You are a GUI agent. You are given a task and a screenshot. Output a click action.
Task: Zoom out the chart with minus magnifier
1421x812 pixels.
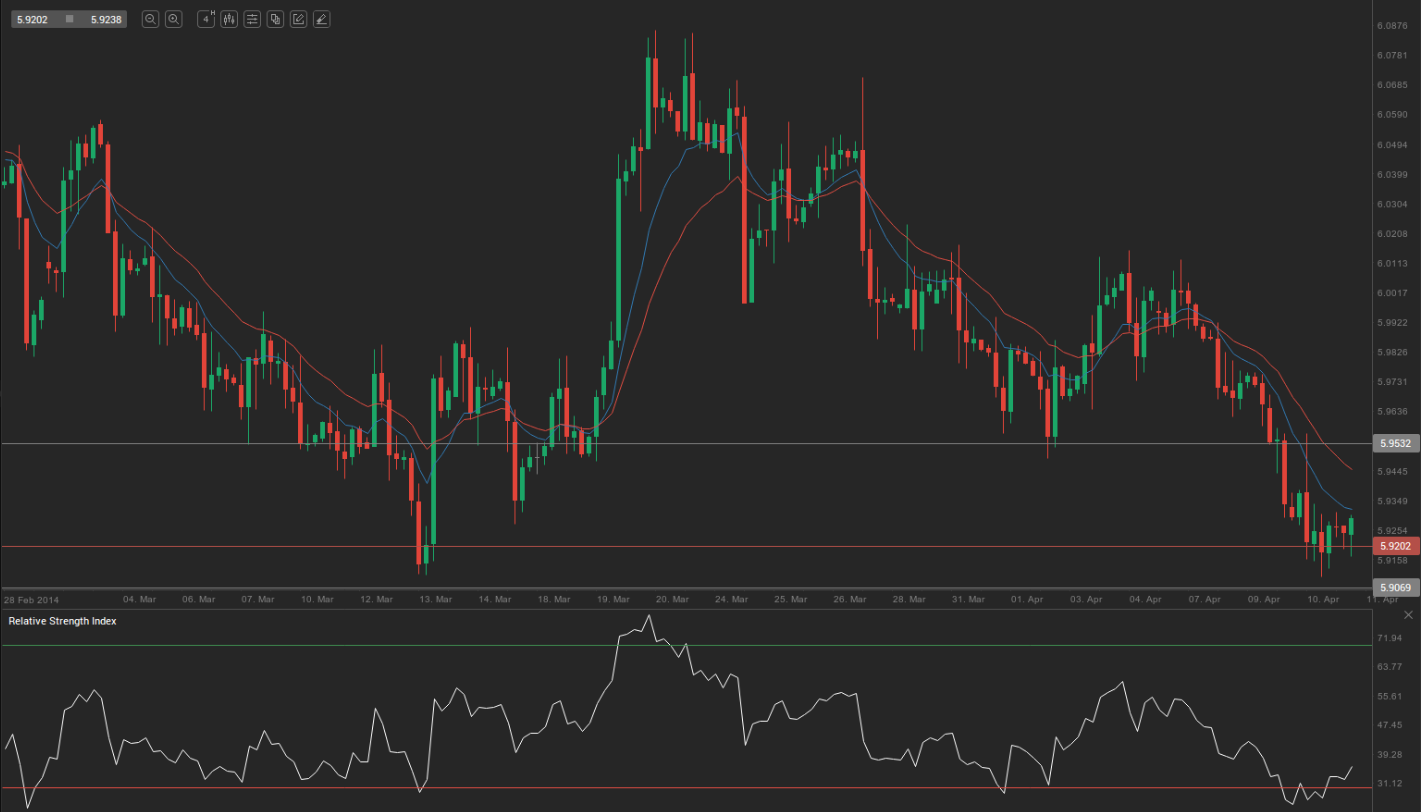[x=150, y=19]
